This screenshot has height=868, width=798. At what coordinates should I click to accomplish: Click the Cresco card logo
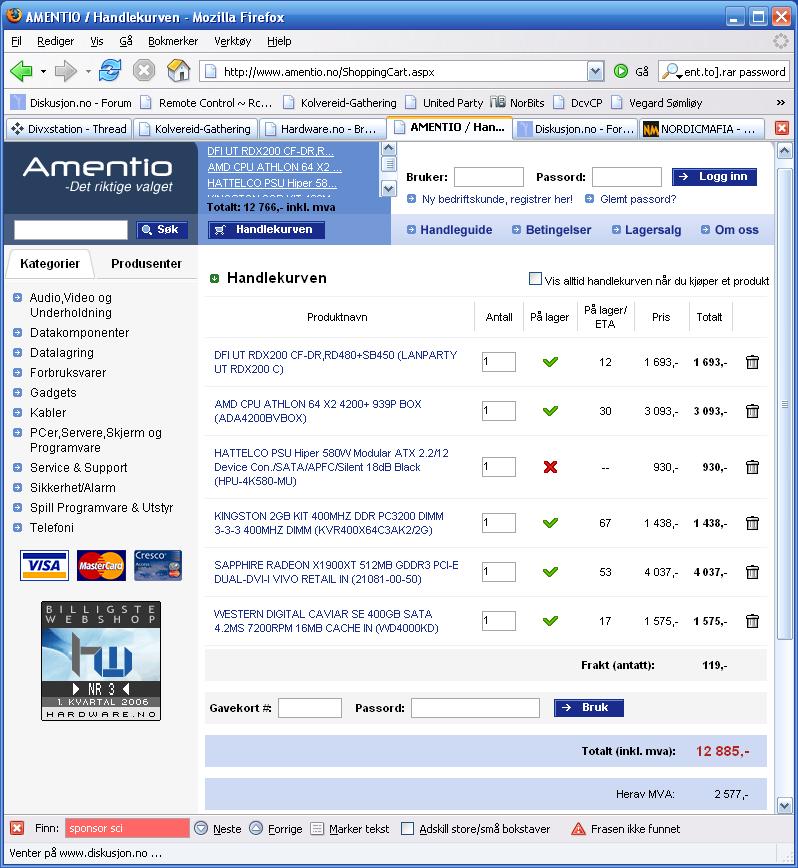click(158, 565)
